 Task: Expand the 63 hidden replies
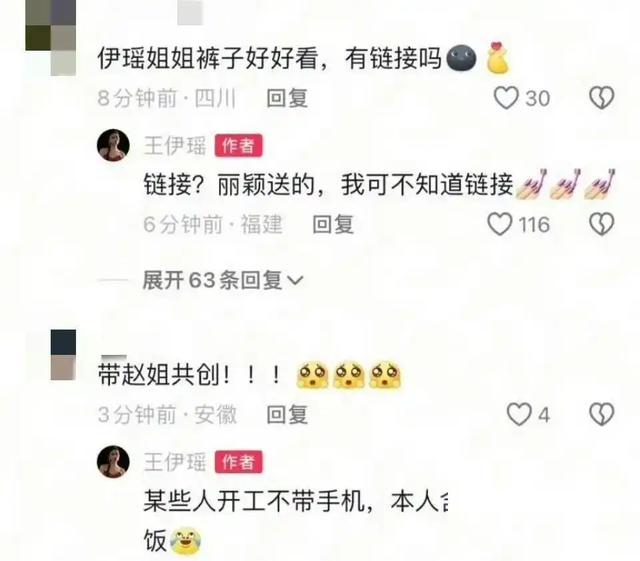coord(222,280)
